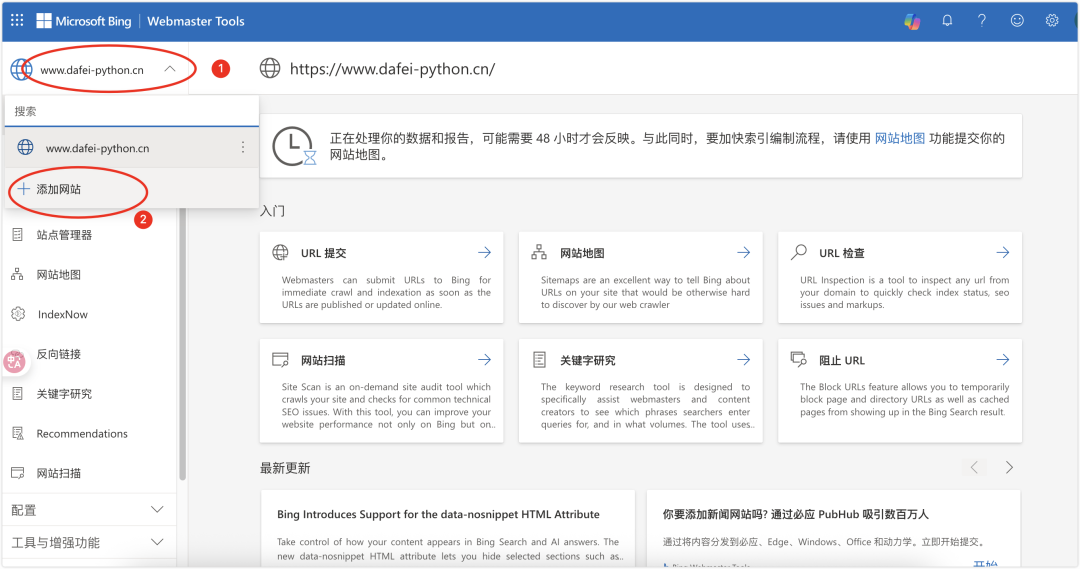This screenshot has width=1080, height=569.
Task: Open the PubHub 新闻网站 article
Action: coord(796,514)
